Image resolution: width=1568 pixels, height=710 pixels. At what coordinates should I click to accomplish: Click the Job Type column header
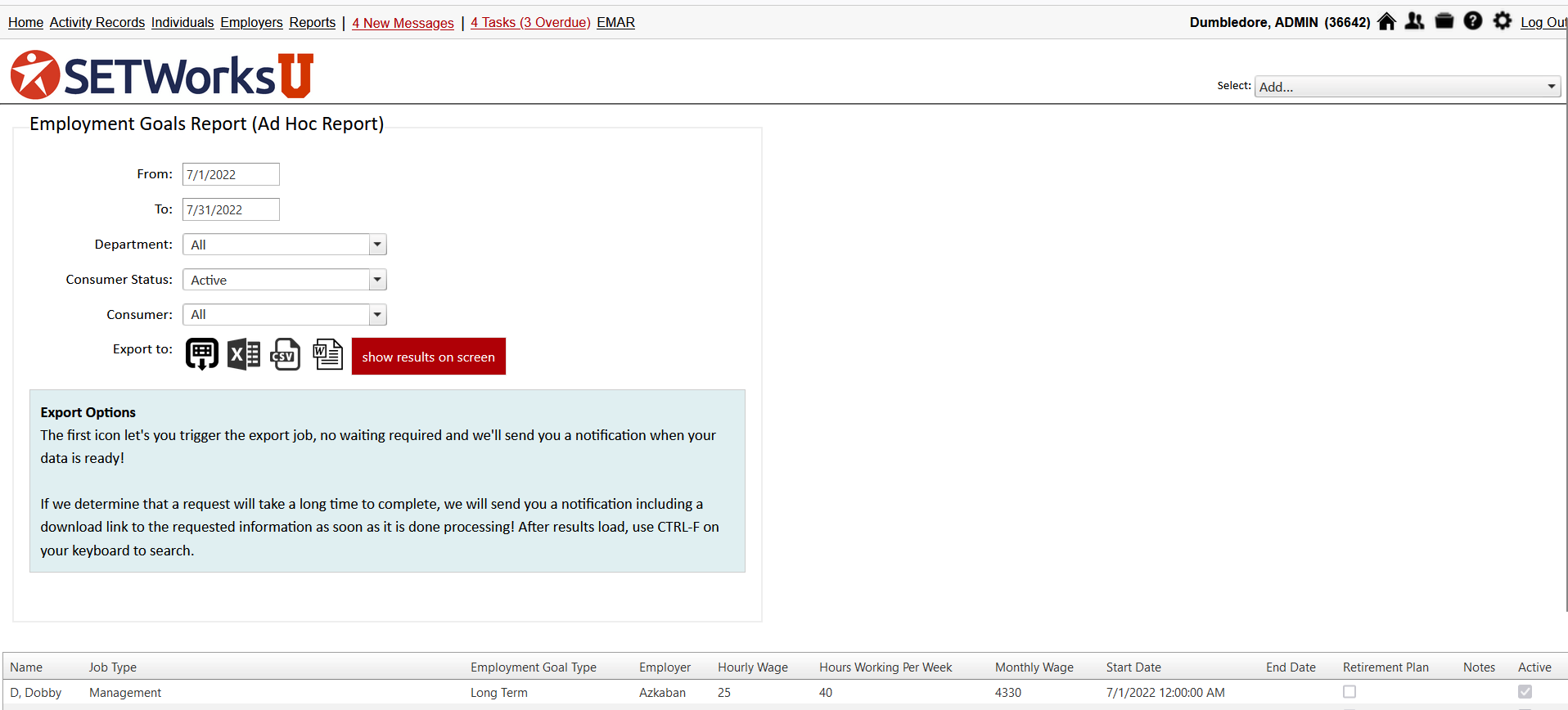[113, 667]
